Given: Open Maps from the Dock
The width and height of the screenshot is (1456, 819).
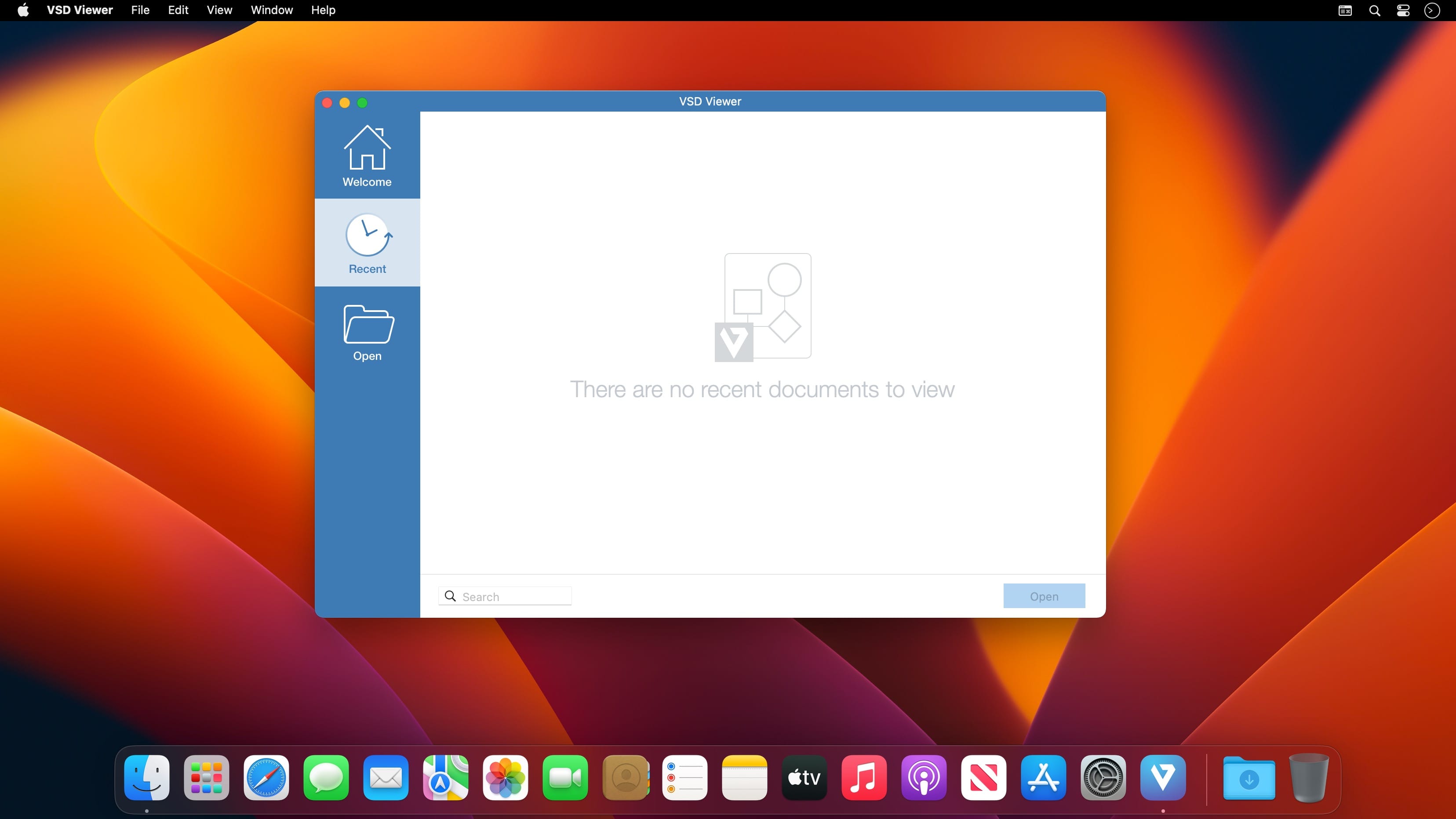Looking at the screenshot, I should pyautogui.click(x=446, y=778).
